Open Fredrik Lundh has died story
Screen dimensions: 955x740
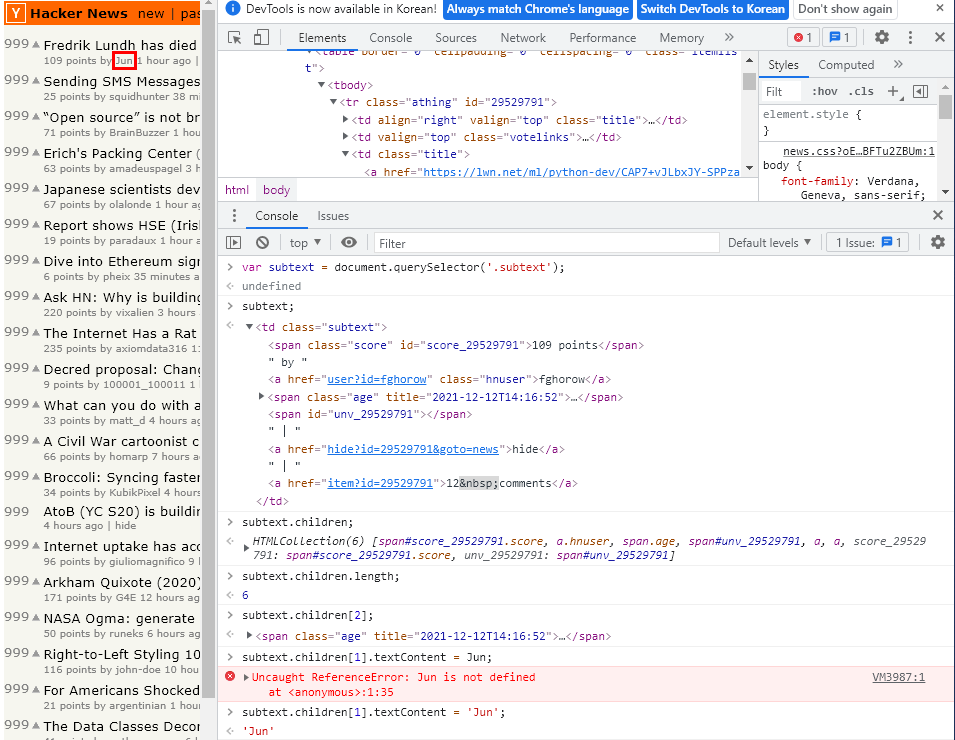click(120, 45)
